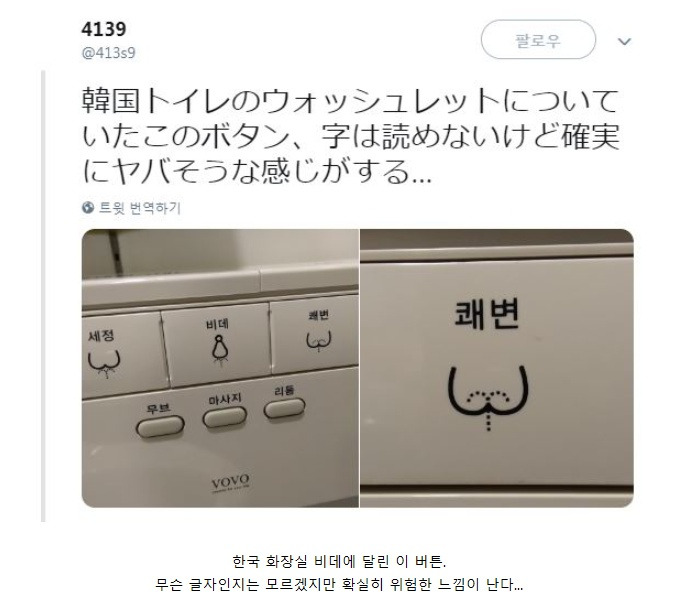Click the VOVO logo in photo
This screenshot has width=682, height=595.
tap(231, 482)
